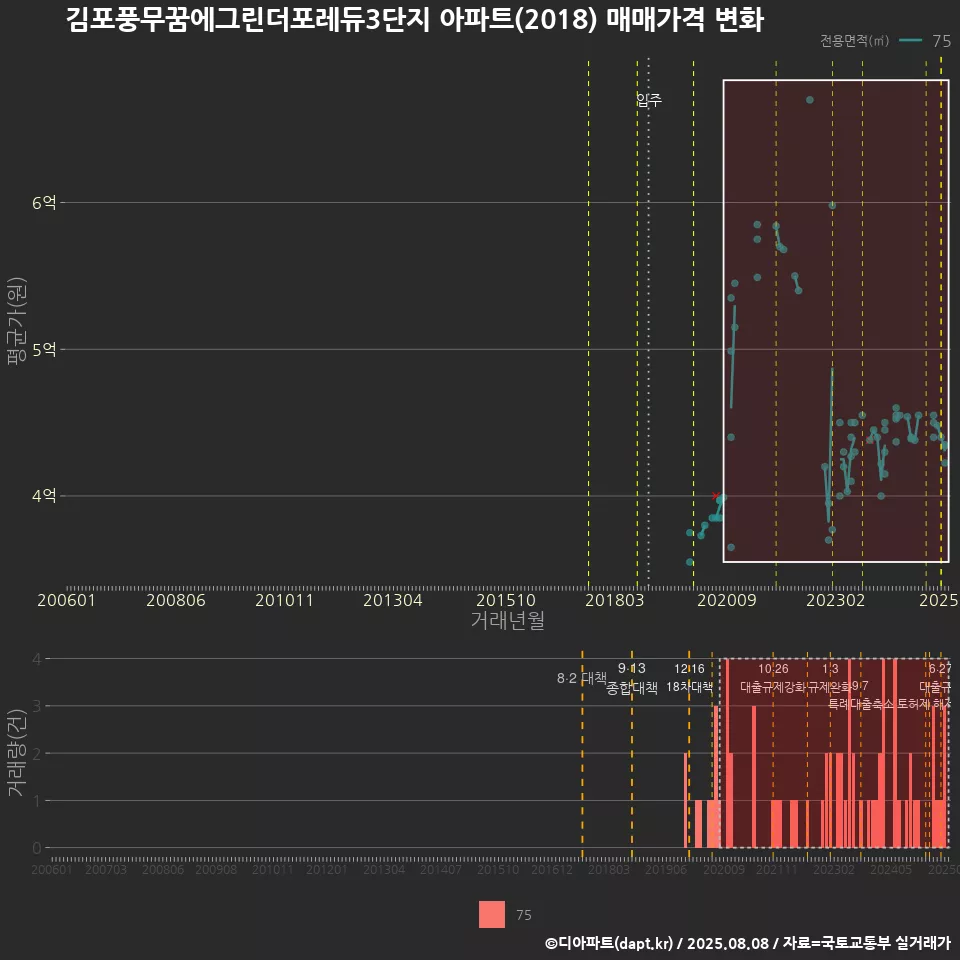960x960 pixels.
Task: Click the 4 label on the volume y-axis
Action: click(37, 659)
